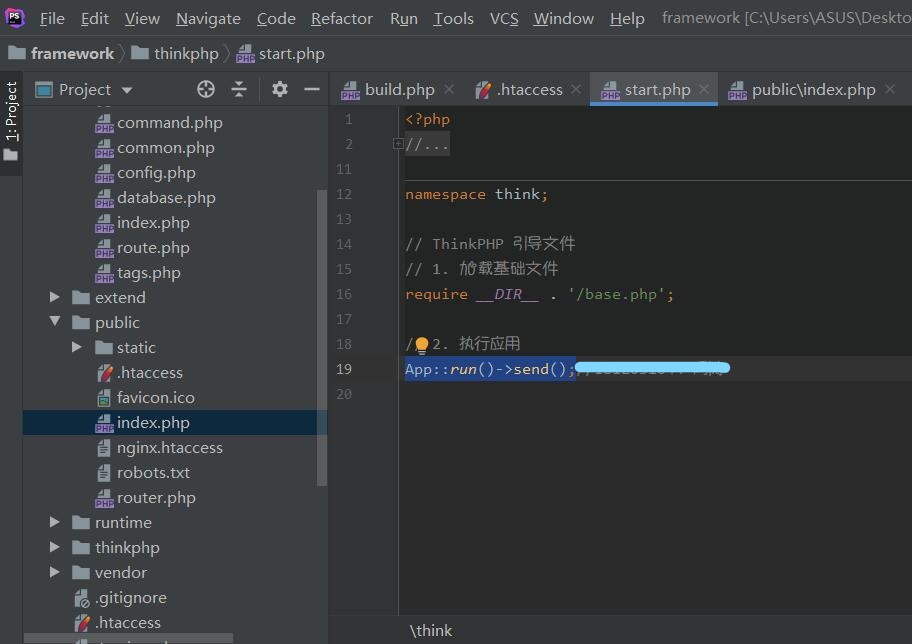This screenshot has height=644, width=912.
Task: Select the extend folder icon
Action: 81,298
